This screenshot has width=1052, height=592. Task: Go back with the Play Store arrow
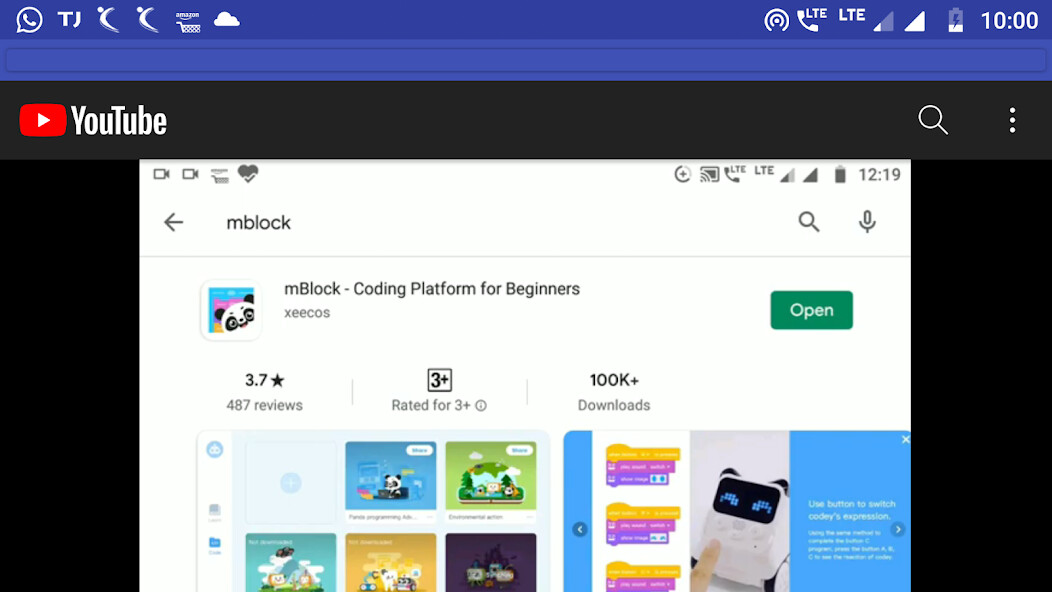coord(174,222)
